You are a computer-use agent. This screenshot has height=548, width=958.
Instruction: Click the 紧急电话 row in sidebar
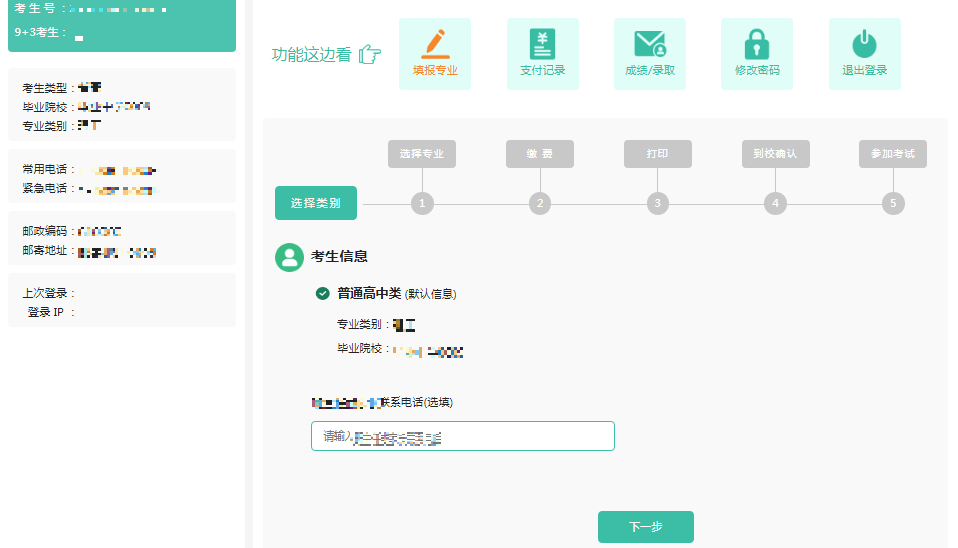click(x=89, y=189)
